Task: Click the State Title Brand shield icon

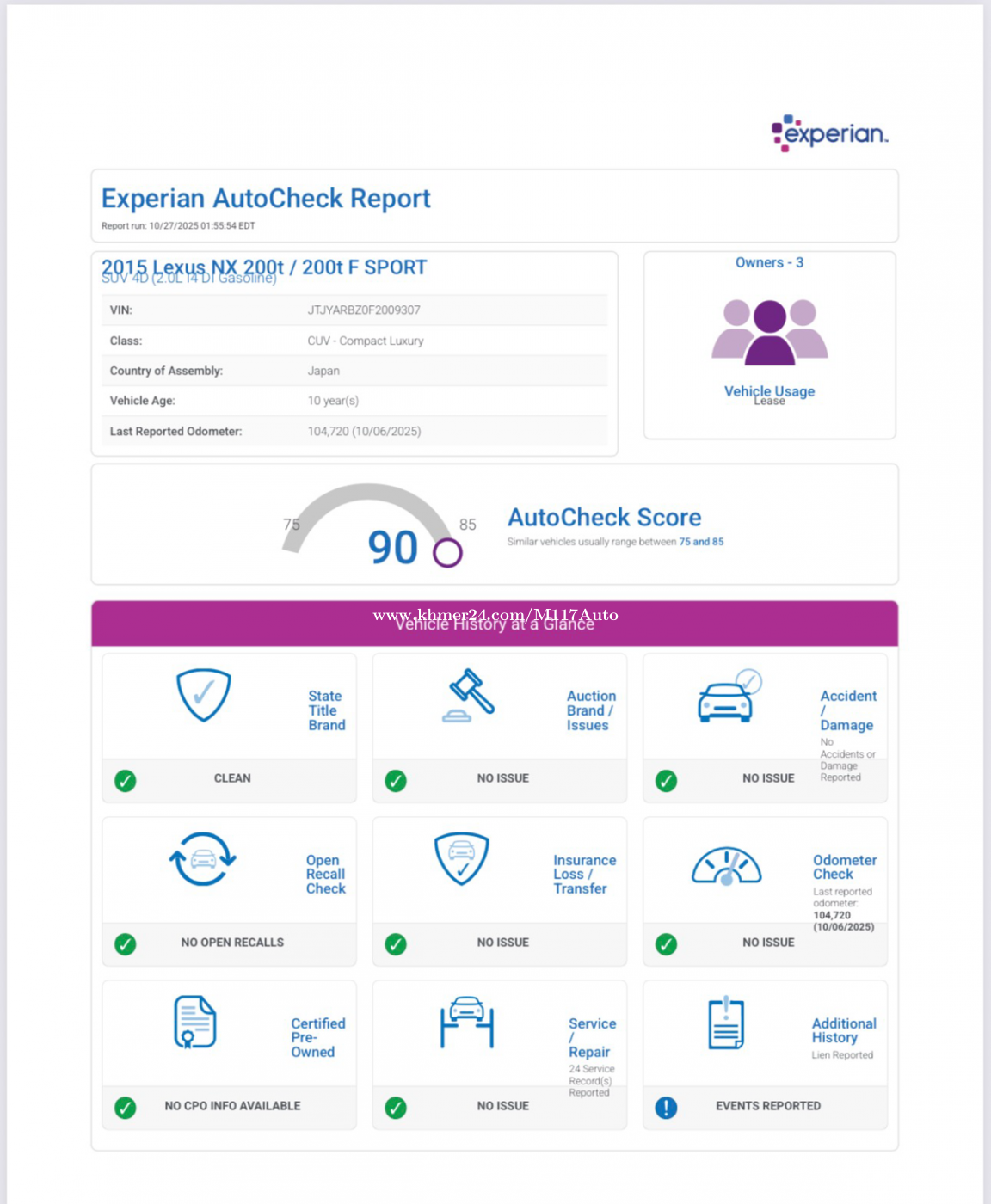Action: coord(203,695)
